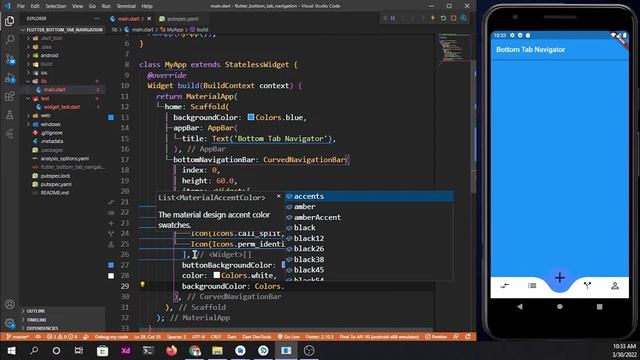640x360 pixels.
Task: Launch Firefox from the taskbar
Action: (x=172, y=351)
